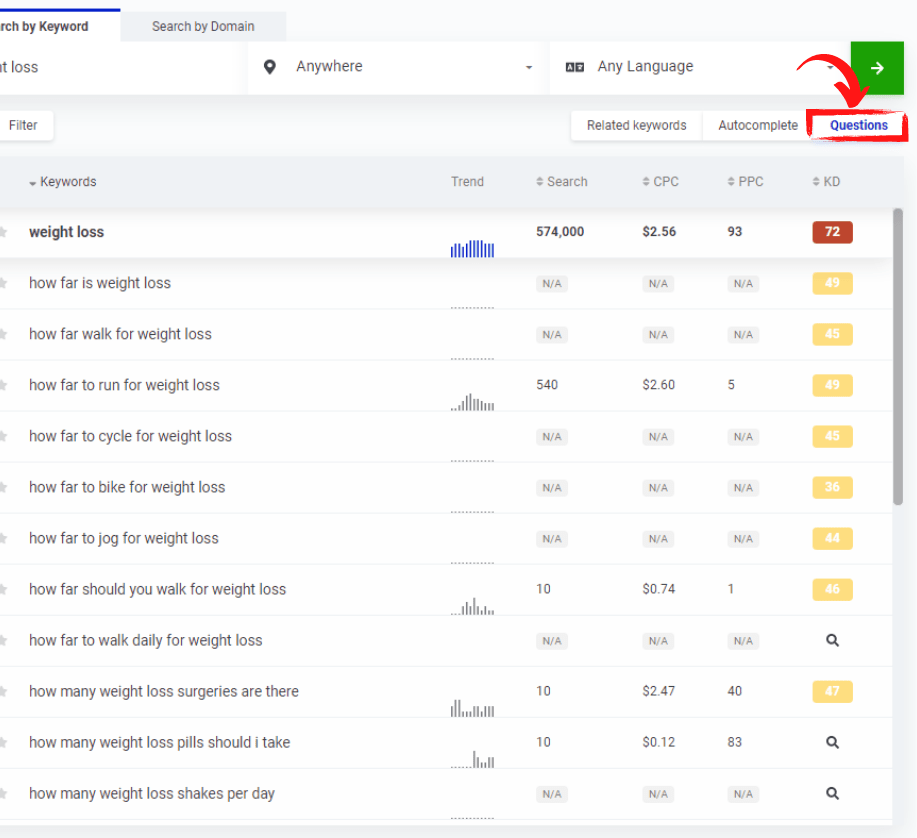Click the green search arrow button
This screenshot has height=838, width=917.
pyautogui.click(x=877, y=68)
